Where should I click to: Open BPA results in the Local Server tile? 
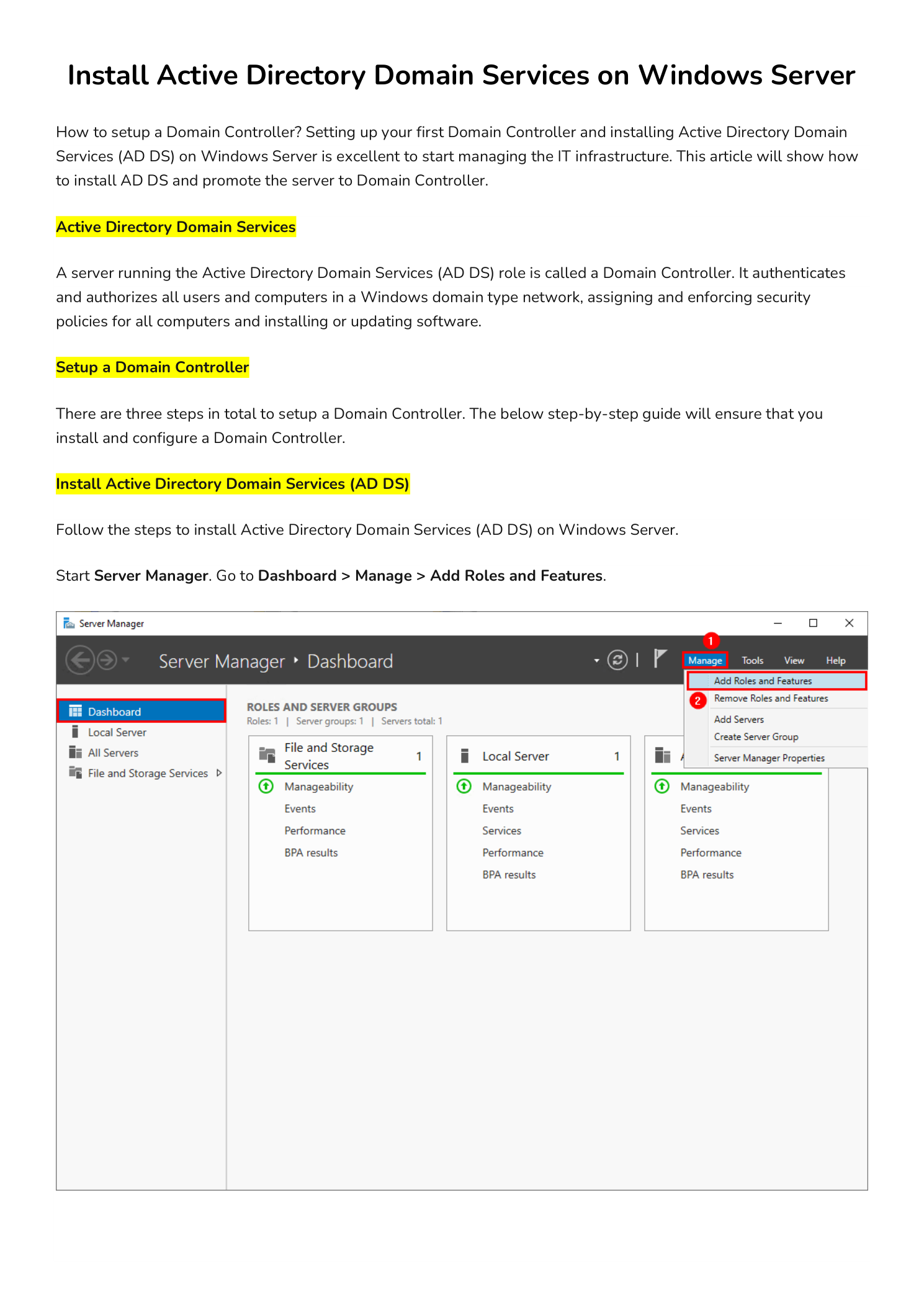click(509, 875)
